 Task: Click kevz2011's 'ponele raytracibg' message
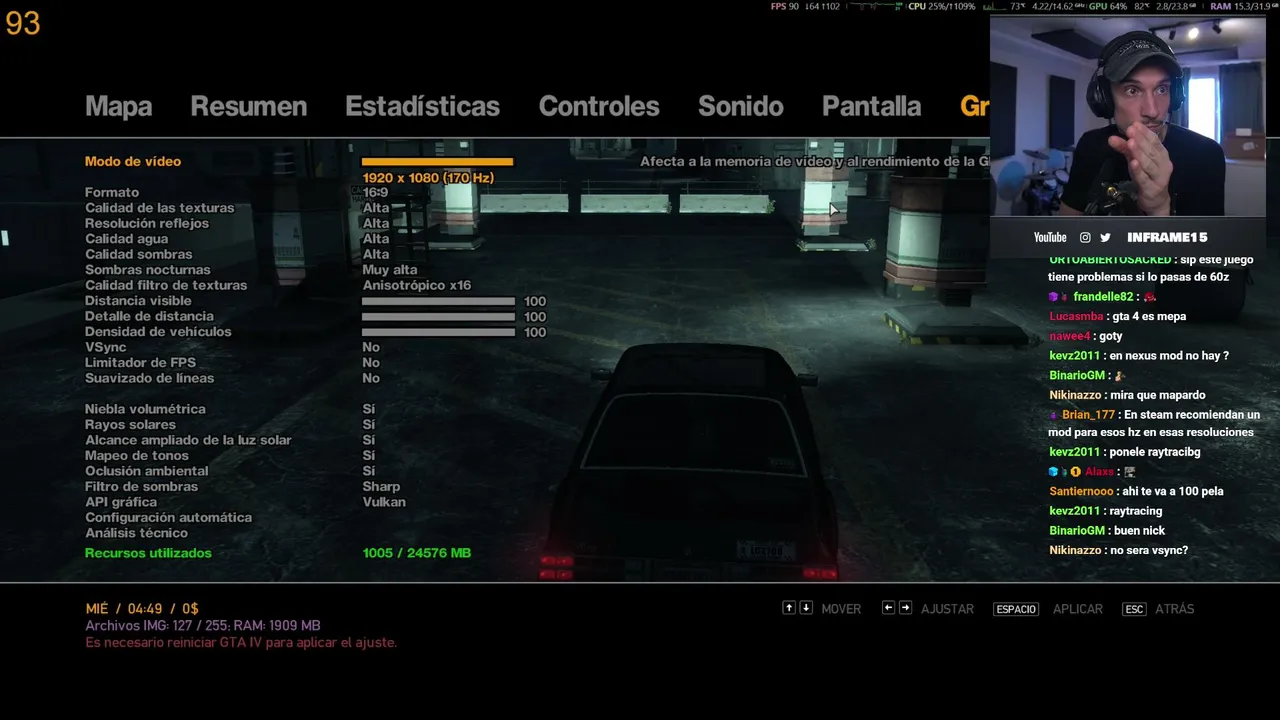pyautogui.click(x=1125, y=452)
